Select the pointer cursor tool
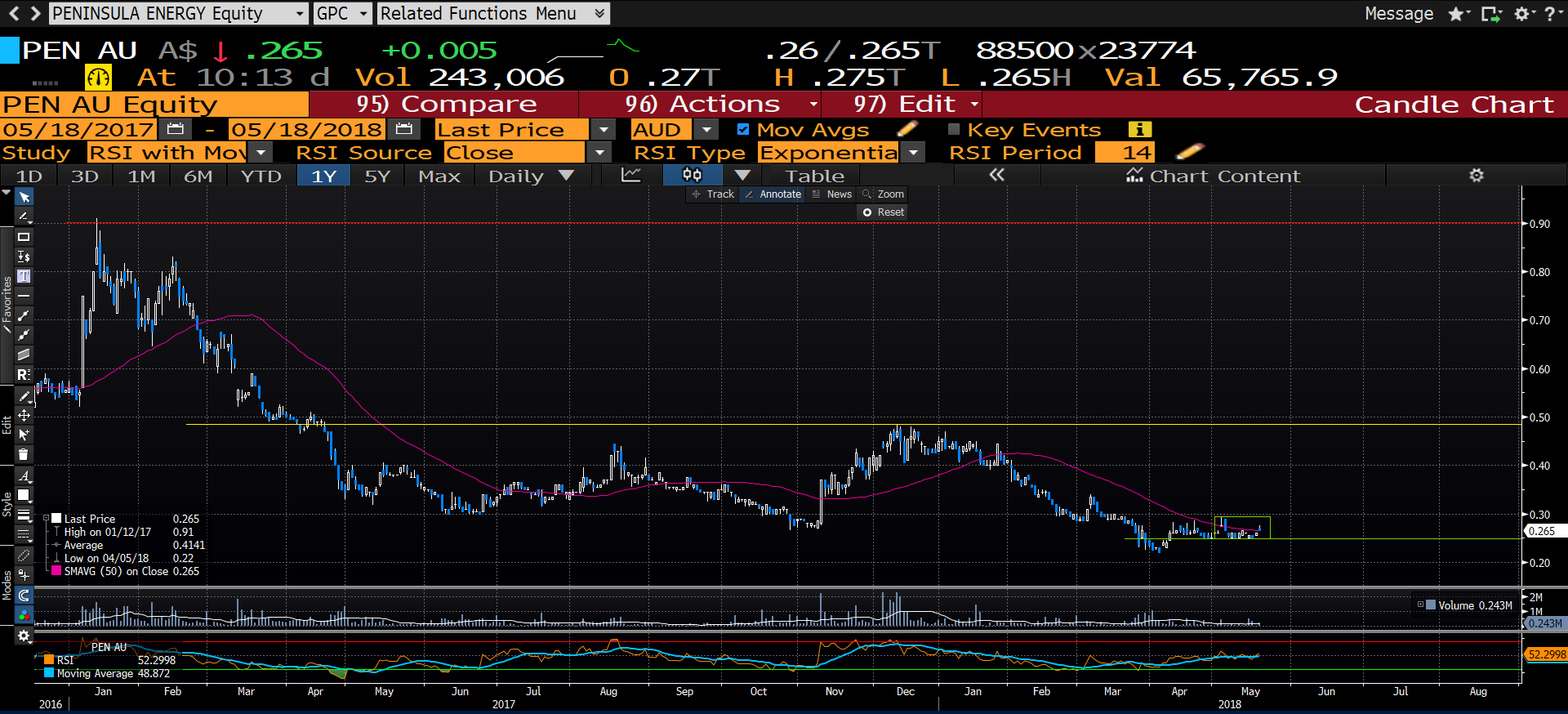Image resolution: width=1568 pixels, height=714 pixels. click(24, 197)
